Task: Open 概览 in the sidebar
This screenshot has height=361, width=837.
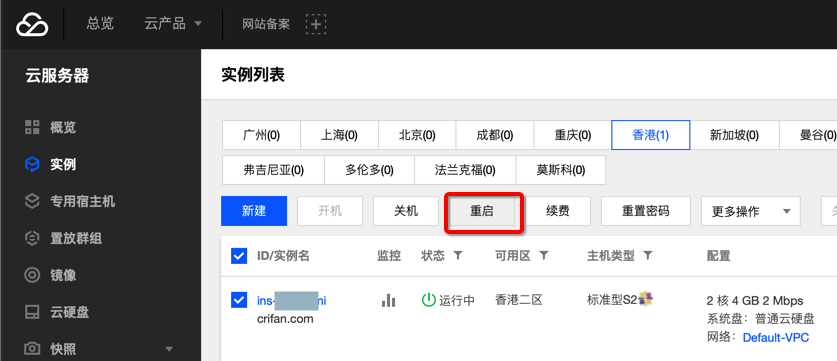Action: tap(63, 127)
